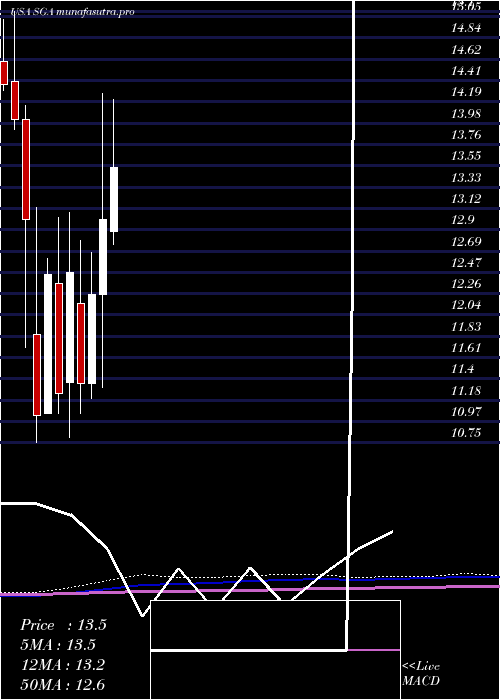Click the '12MA : 13.2' readout
This screenshot has width=500, height=700.
click(63, 665)
